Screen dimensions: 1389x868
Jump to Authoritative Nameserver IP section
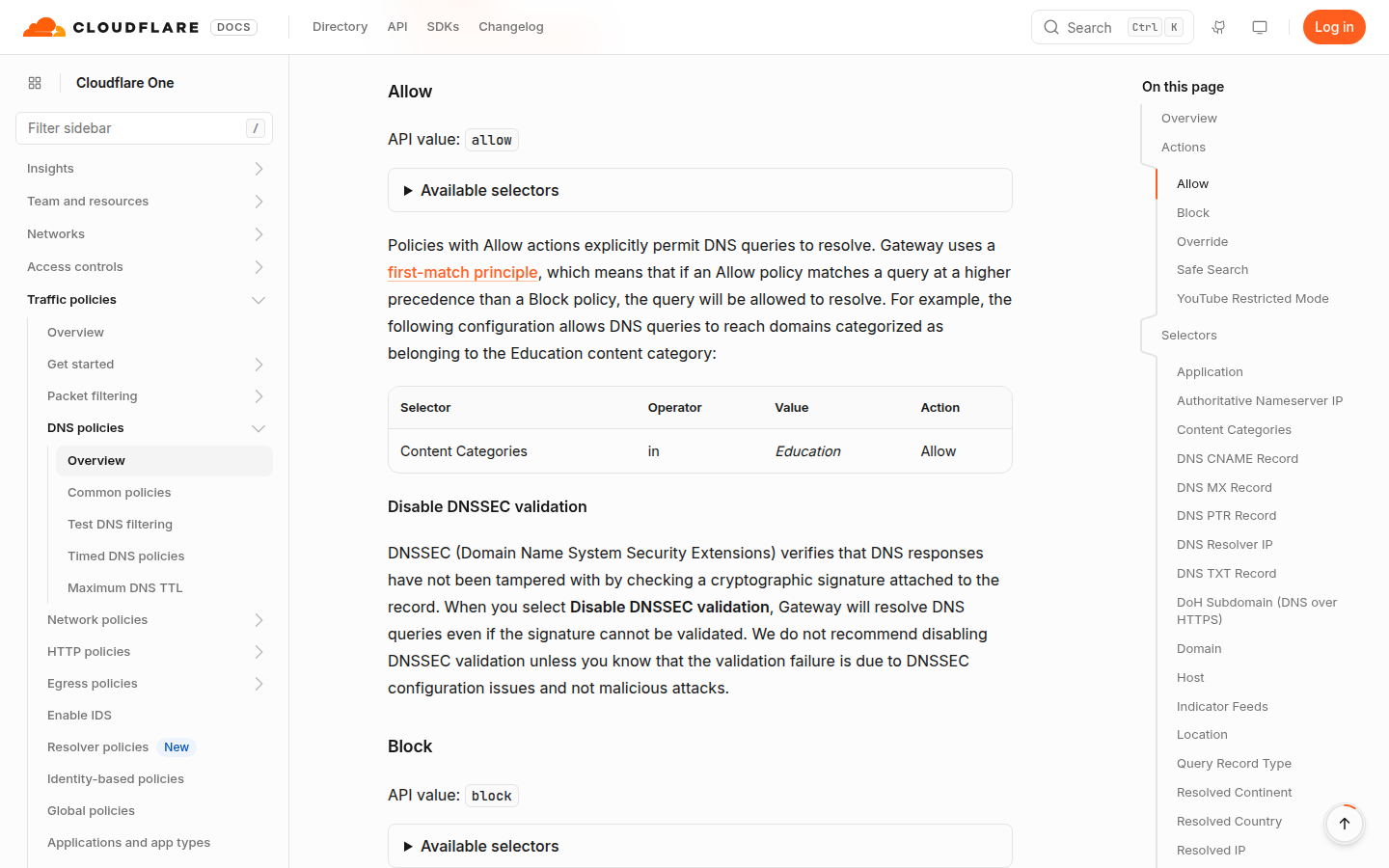coord(1260,401)
